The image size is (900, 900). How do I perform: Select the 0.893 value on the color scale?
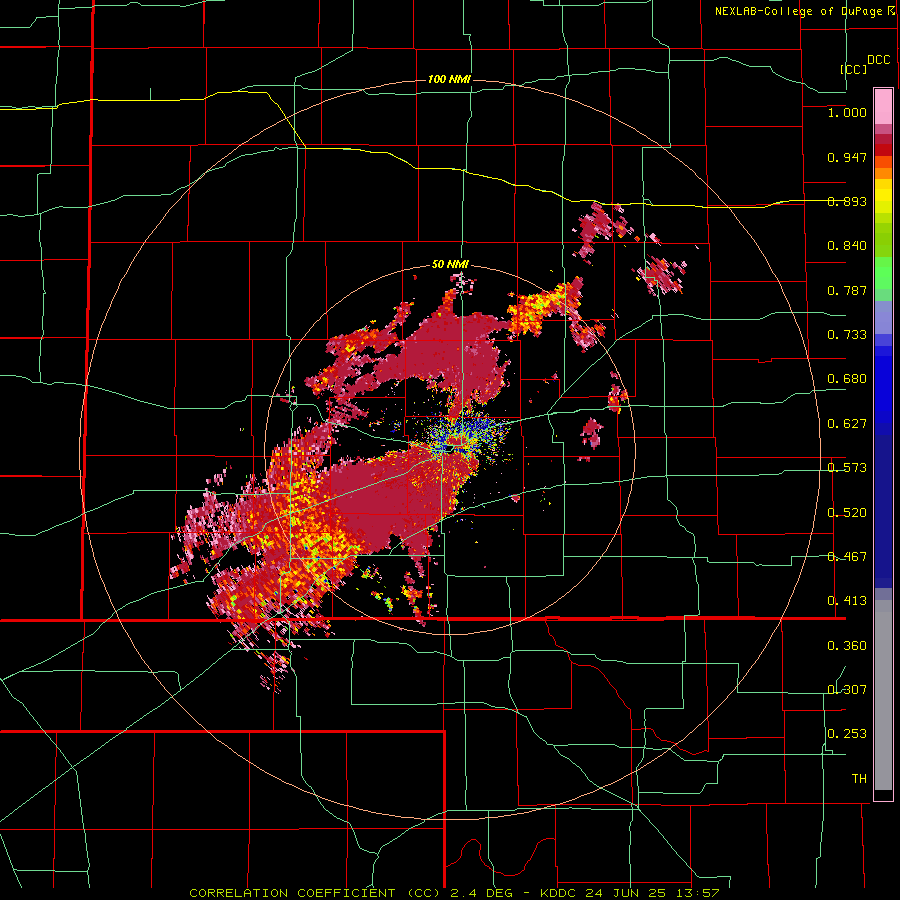847,201
